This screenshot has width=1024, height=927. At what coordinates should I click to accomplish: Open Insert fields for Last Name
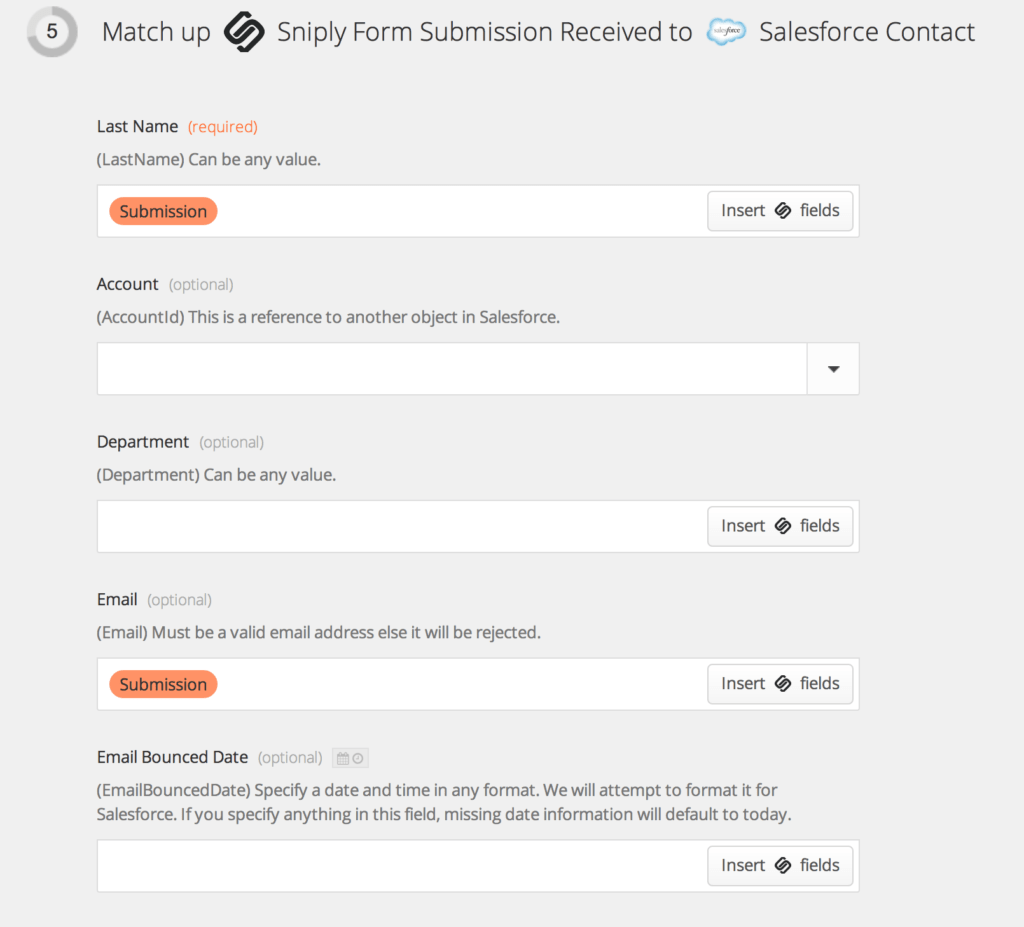pyautogui.click(x=780, y=211)
